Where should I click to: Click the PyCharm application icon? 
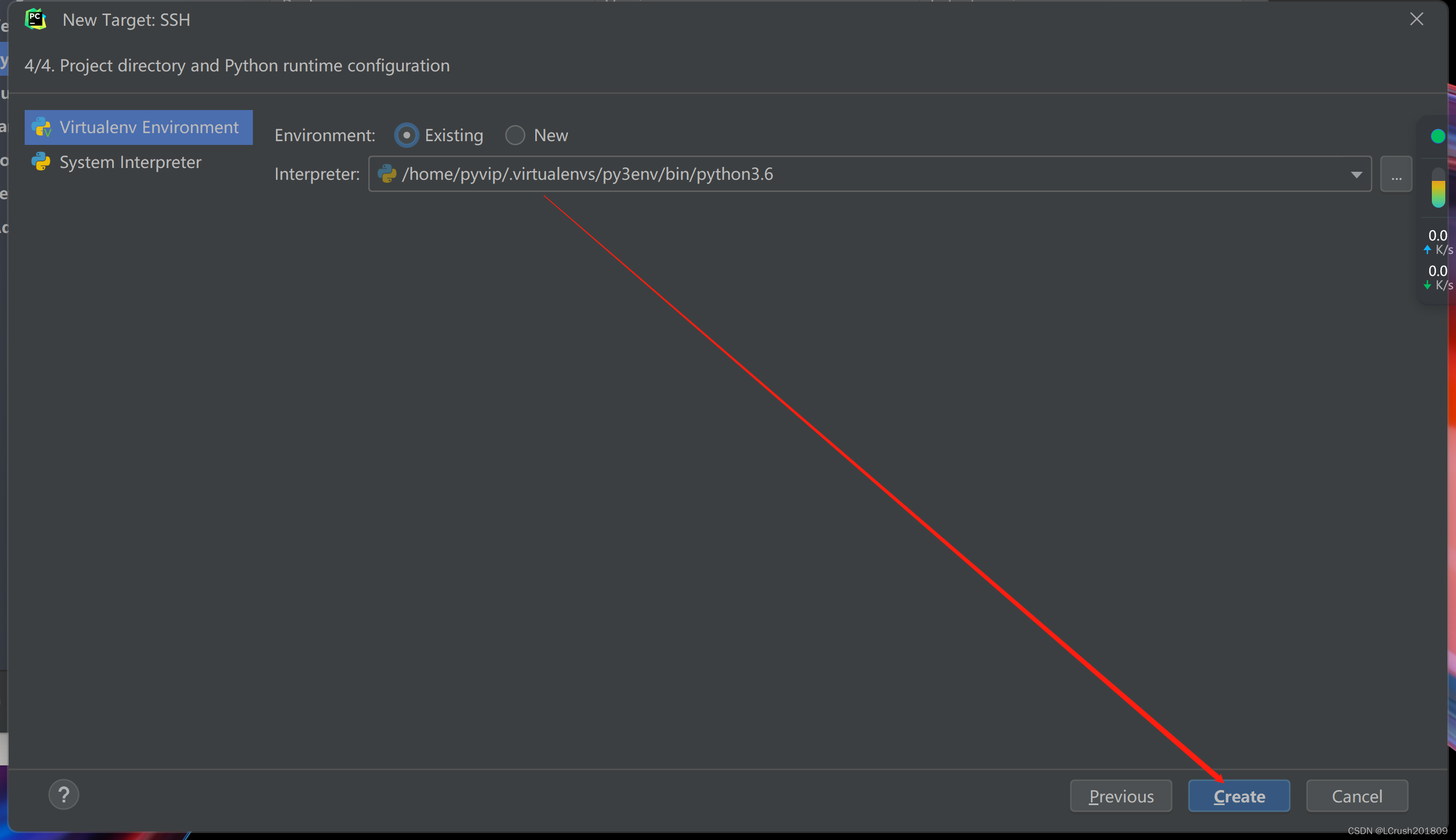click(35, 19)
